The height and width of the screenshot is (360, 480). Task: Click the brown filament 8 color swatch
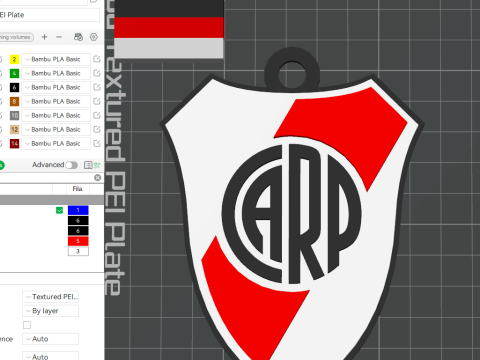pos(14,101)
